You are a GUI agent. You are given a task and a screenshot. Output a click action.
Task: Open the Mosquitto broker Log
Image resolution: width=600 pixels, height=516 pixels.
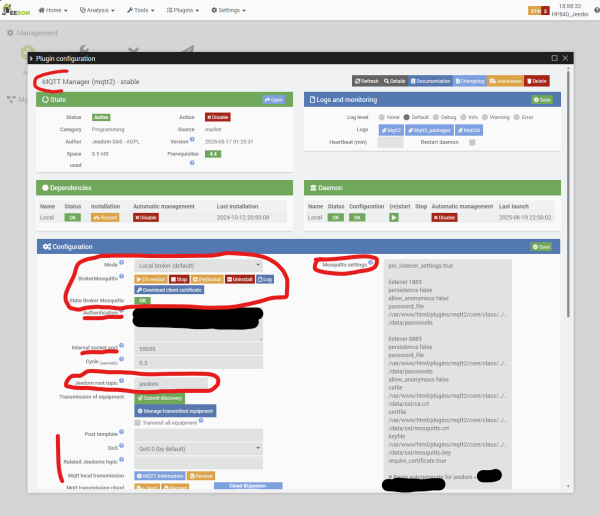pyautogui.click(x=265, y=279)
